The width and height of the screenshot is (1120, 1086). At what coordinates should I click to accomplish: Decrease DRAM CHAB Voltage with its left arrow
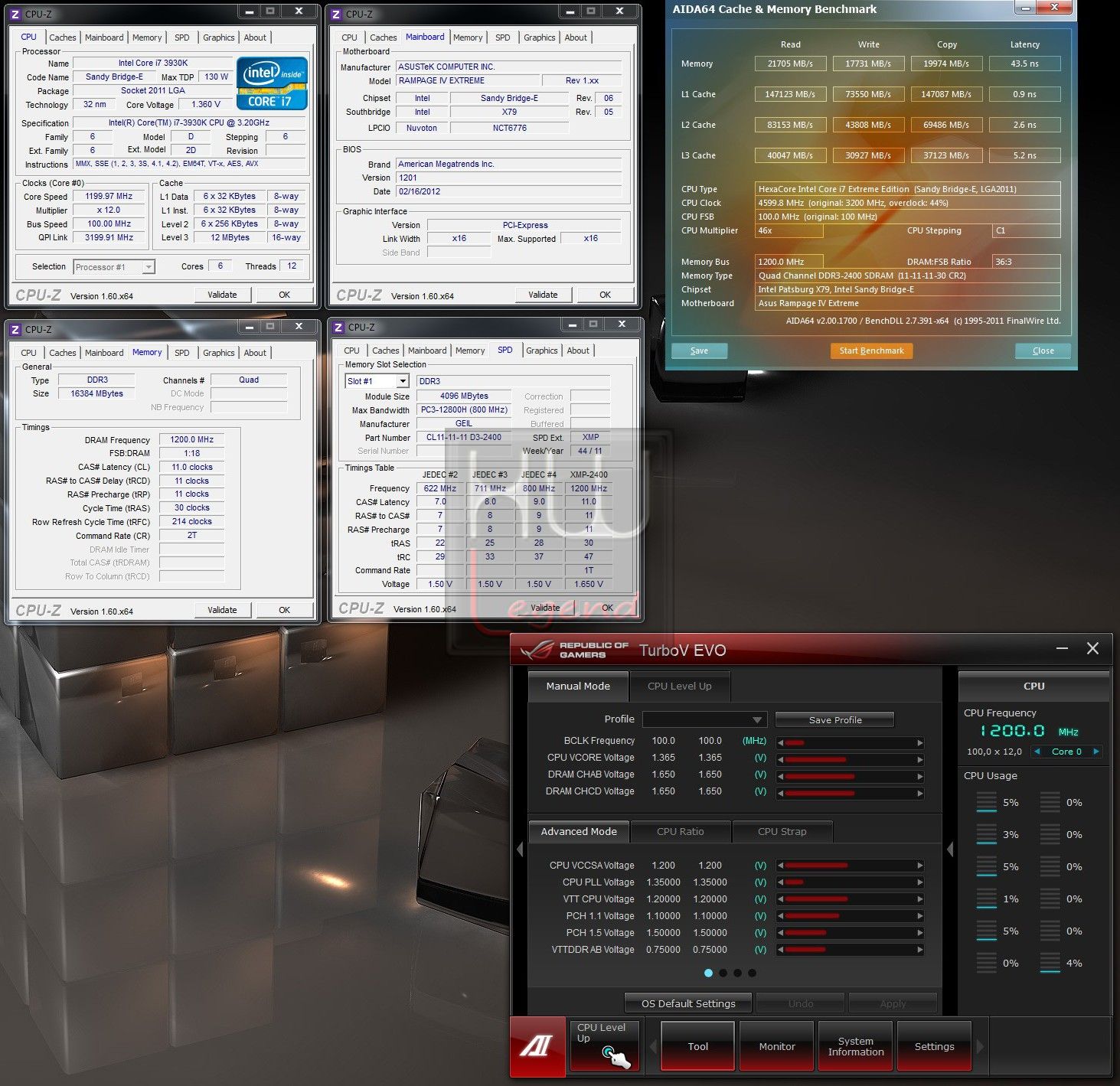780,776
